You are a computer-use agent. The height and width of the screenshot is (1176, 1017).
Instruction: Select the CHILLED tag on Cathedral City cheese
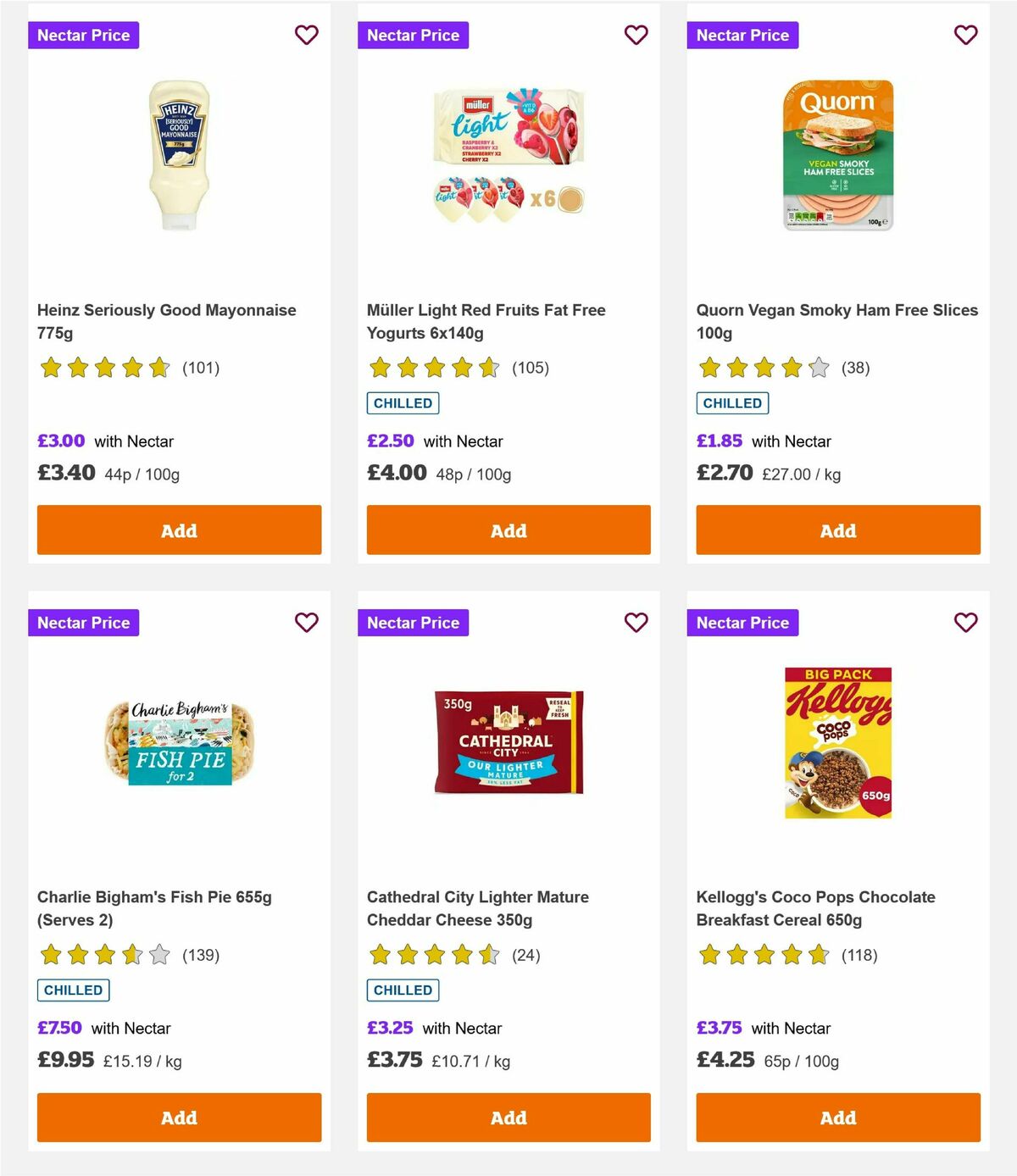pos(403,990)
